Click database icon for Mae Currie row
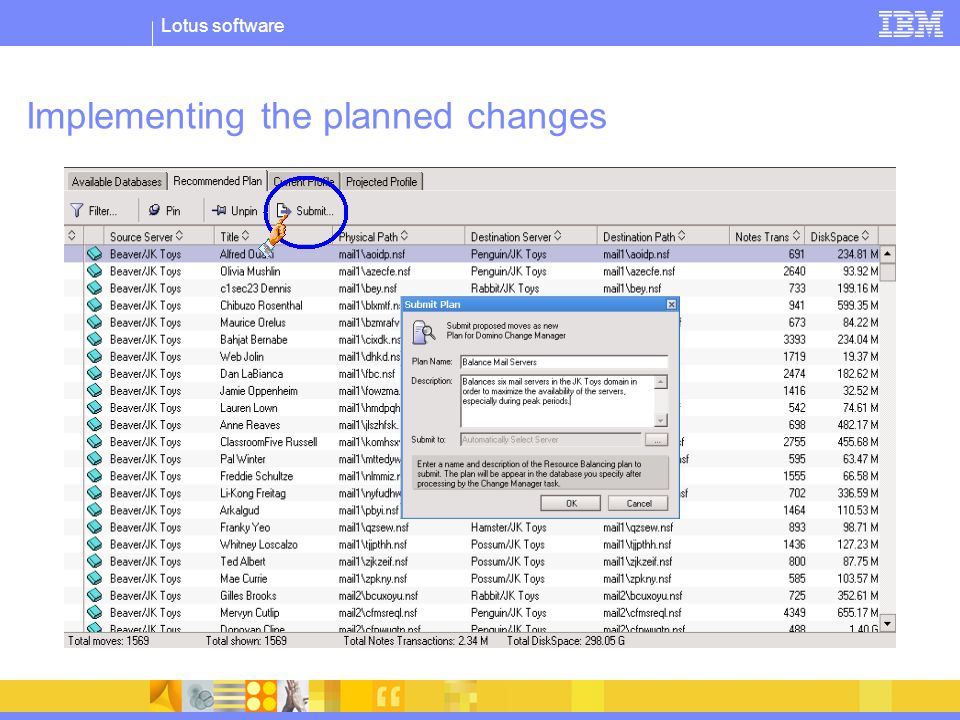This screenshot has width=960, height=720. (x=94, y=579)
